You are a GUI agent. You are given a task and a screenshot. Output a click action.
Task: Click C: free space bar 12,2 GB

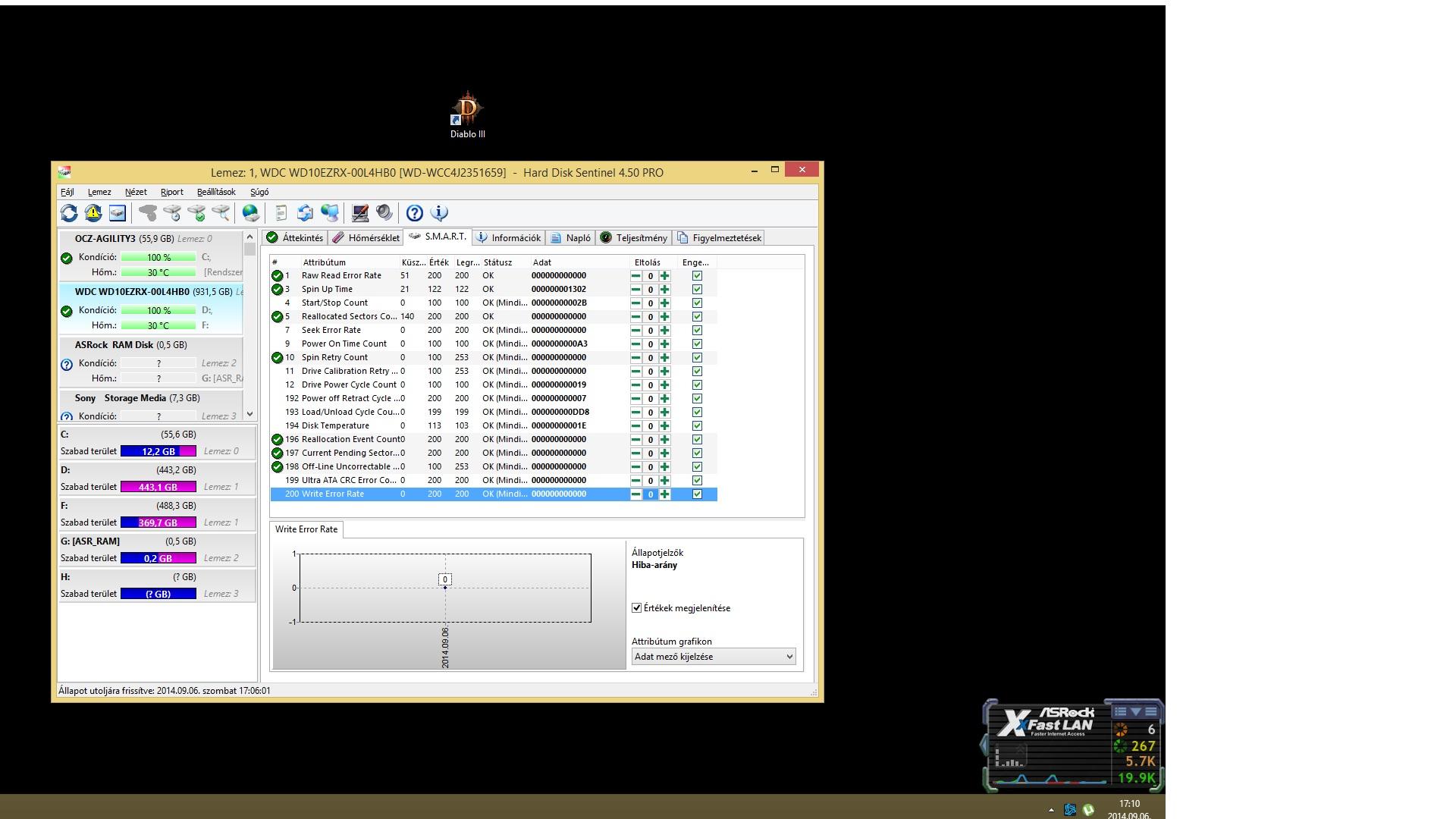(x=158, y=452)
